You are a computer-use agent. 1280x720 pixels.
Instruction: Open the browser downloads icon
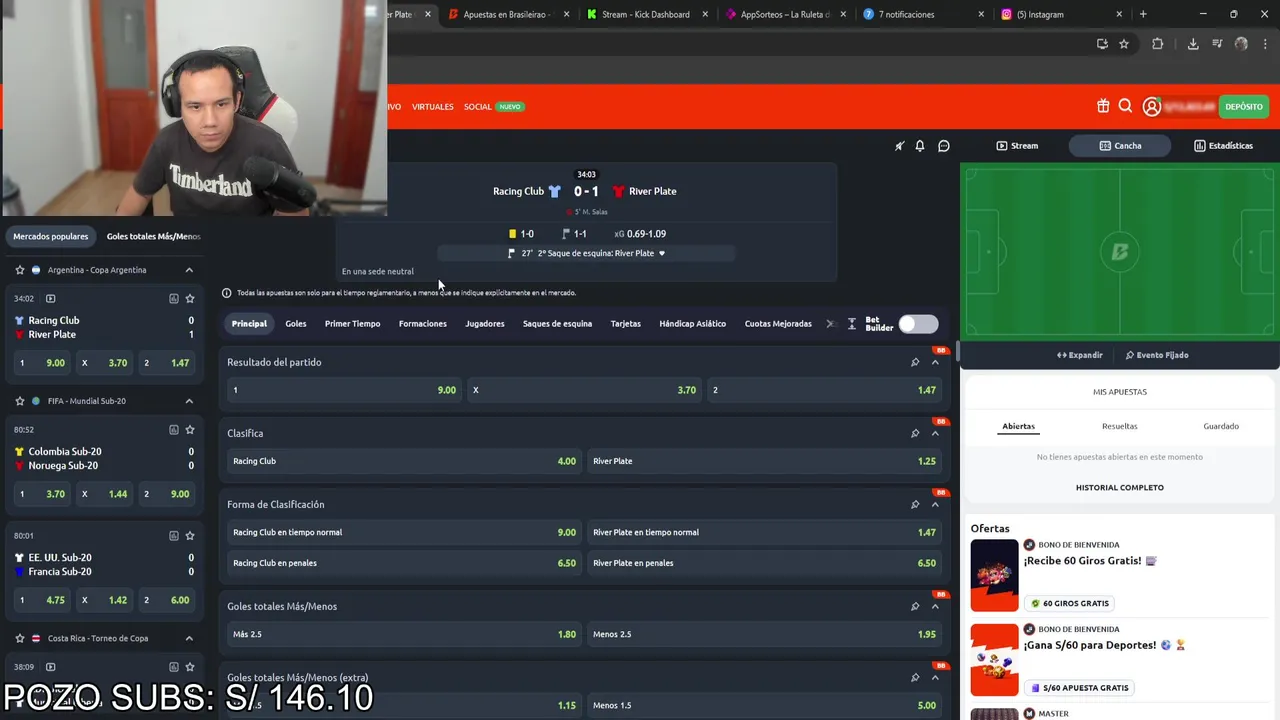pyautogui.click(x=1193, y=44)
